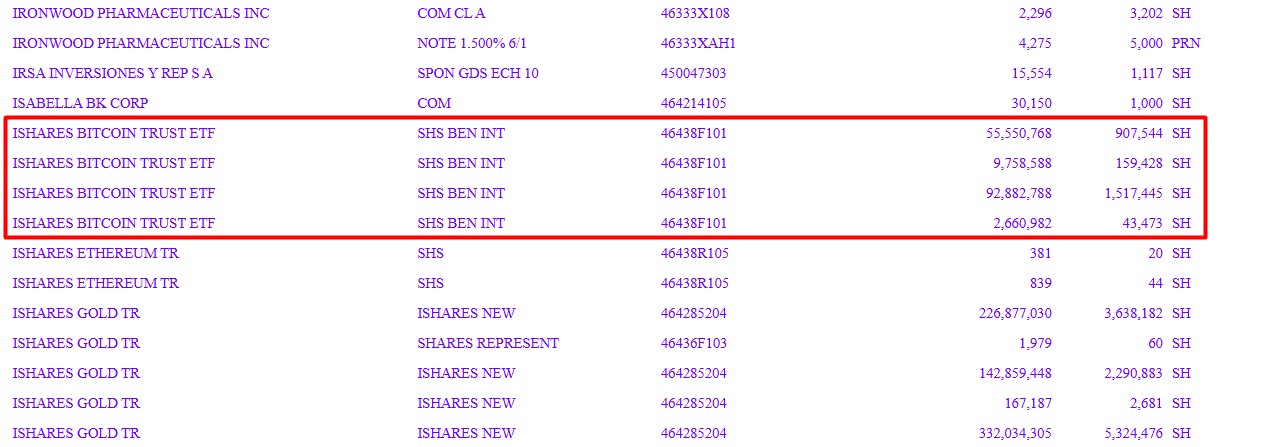Click PRN label in Ironwood note row
This screenshot has width=1283, height=447.
1186,44
